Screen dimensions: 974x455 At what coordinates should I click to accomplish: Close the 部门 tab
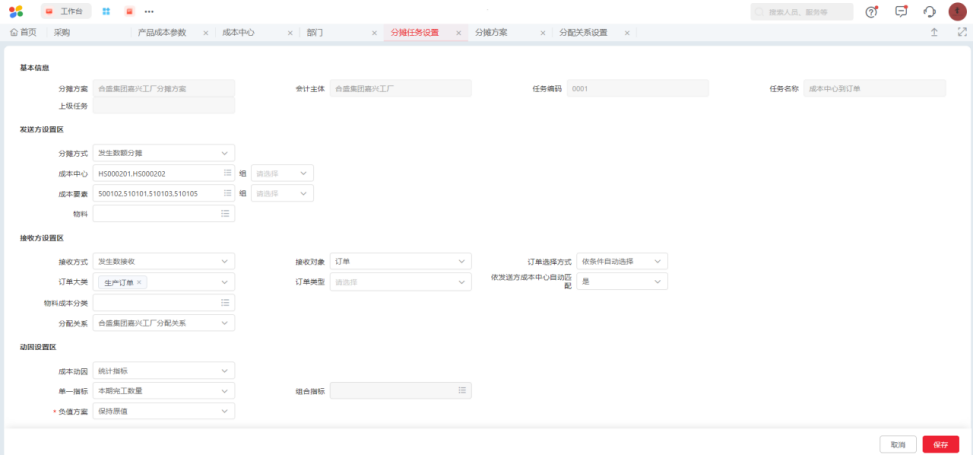point(374,33)
